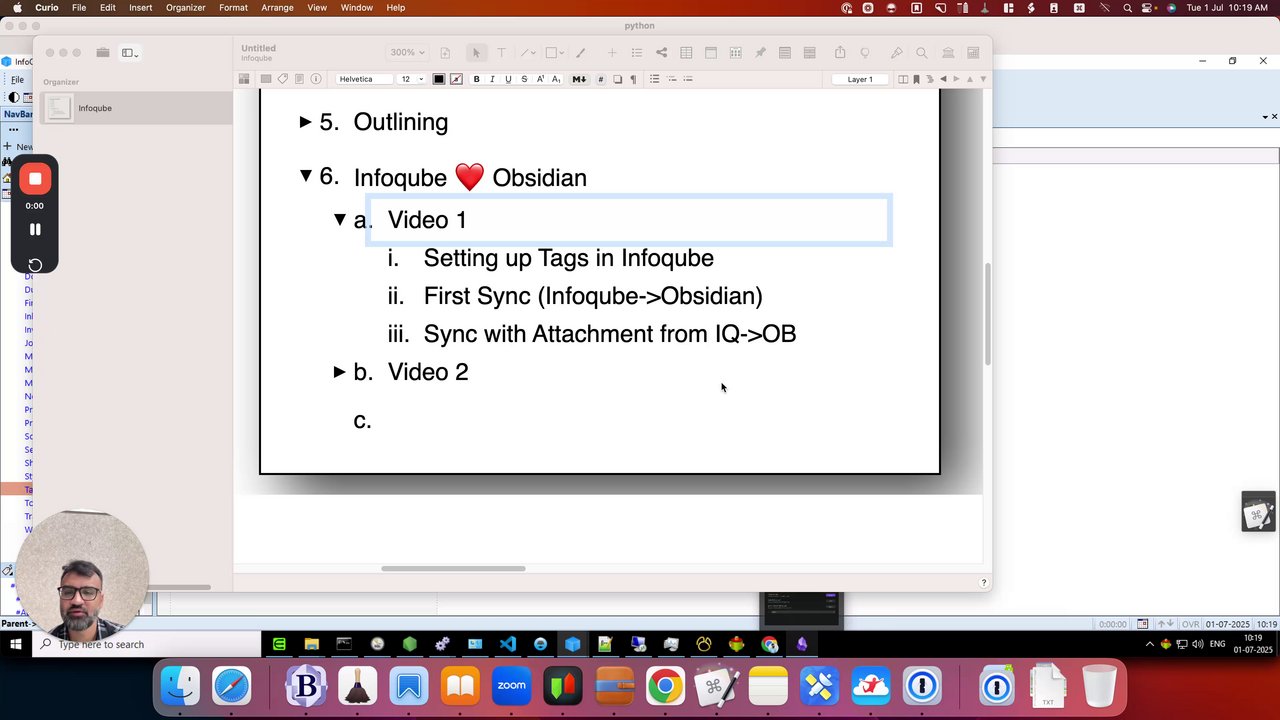Toggle strikethrough formatting

click(x=524, y=79)
